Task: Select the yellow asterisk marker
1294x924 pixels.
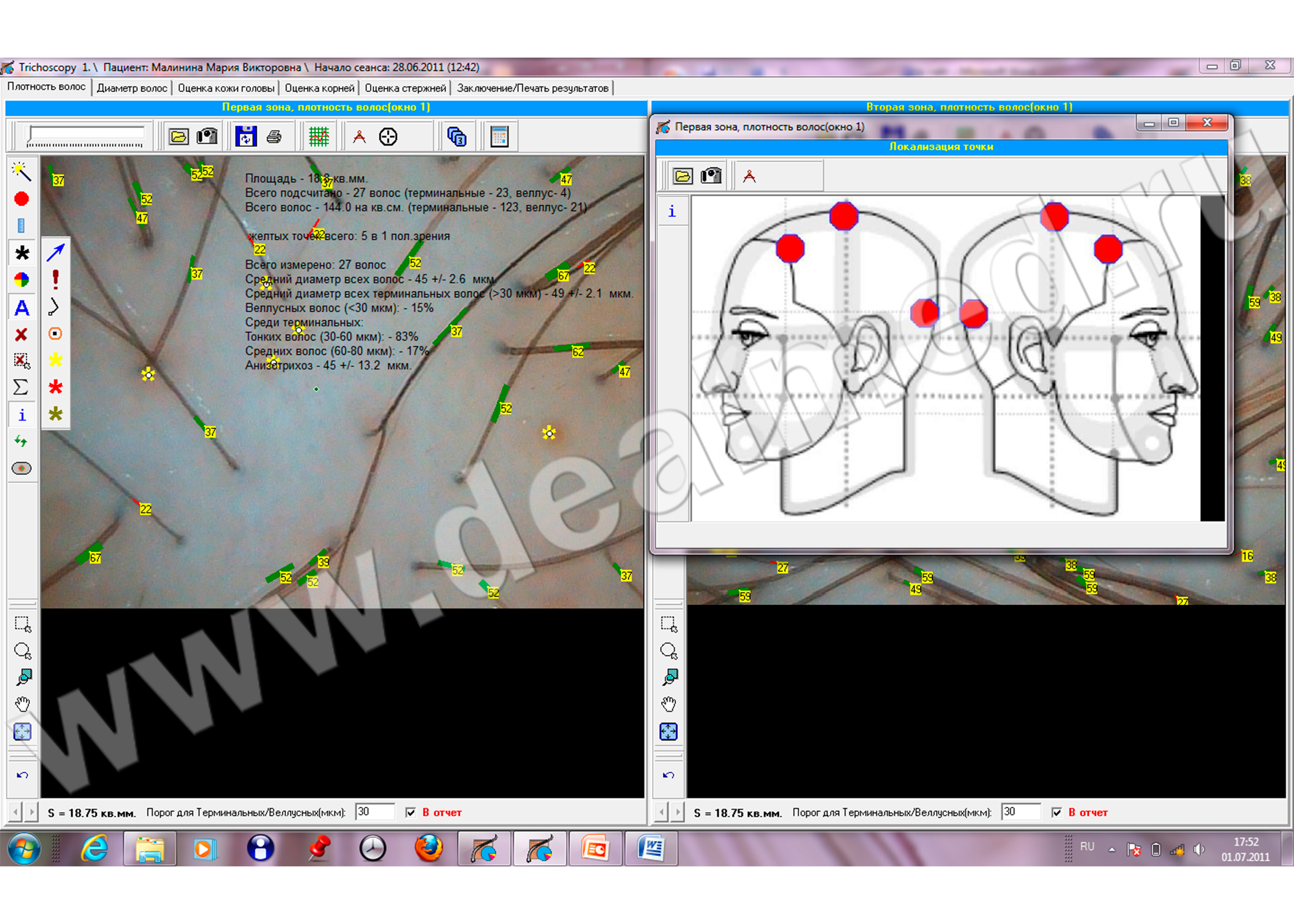Action: click(x=56, y=360)
